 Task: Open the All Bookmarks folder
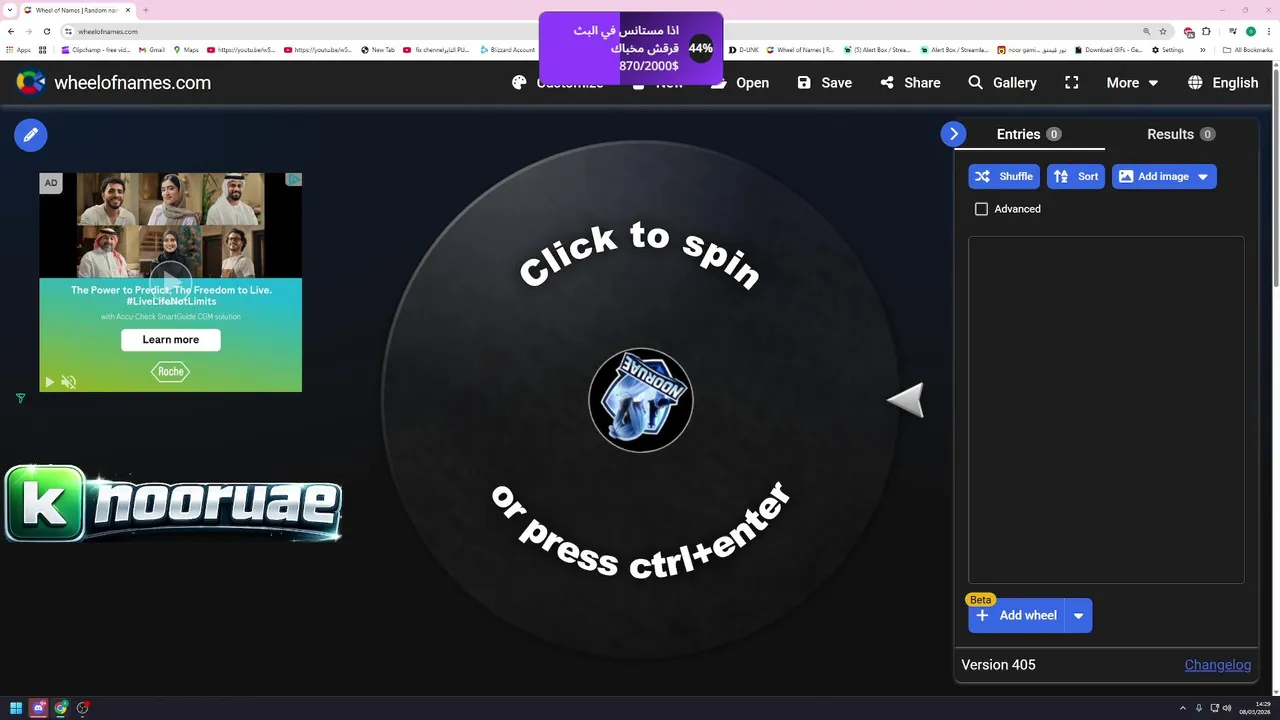[1248, 50]
